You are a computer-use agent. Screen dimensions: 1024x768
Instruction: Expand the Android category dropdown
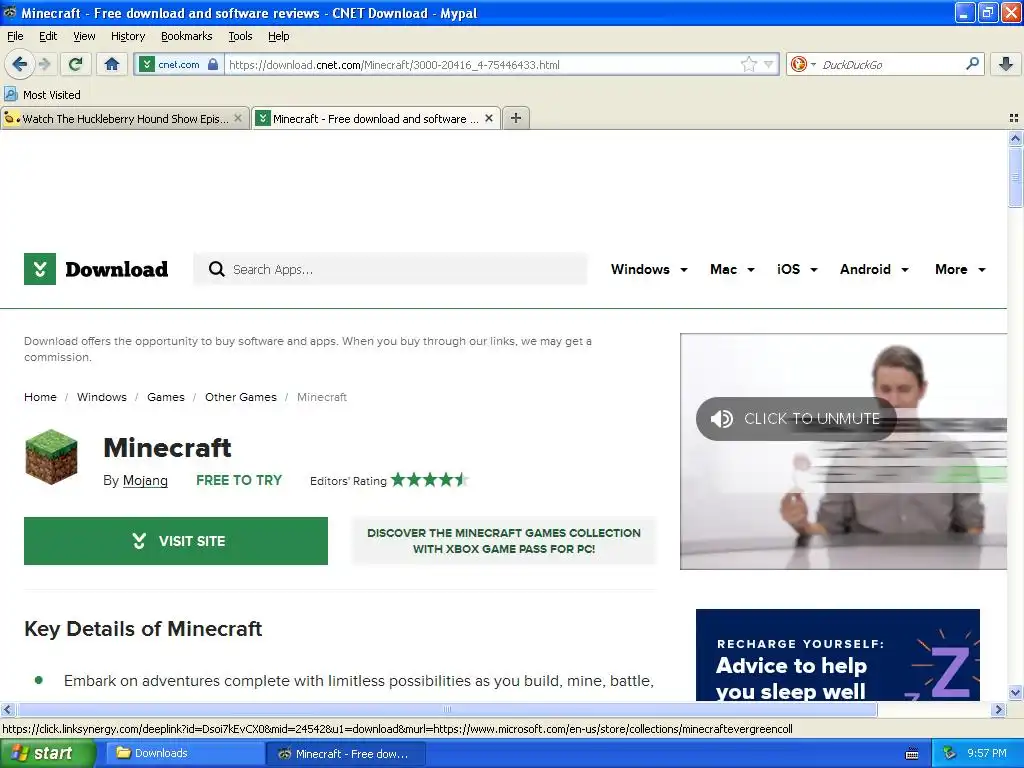[x=874, y=269]
